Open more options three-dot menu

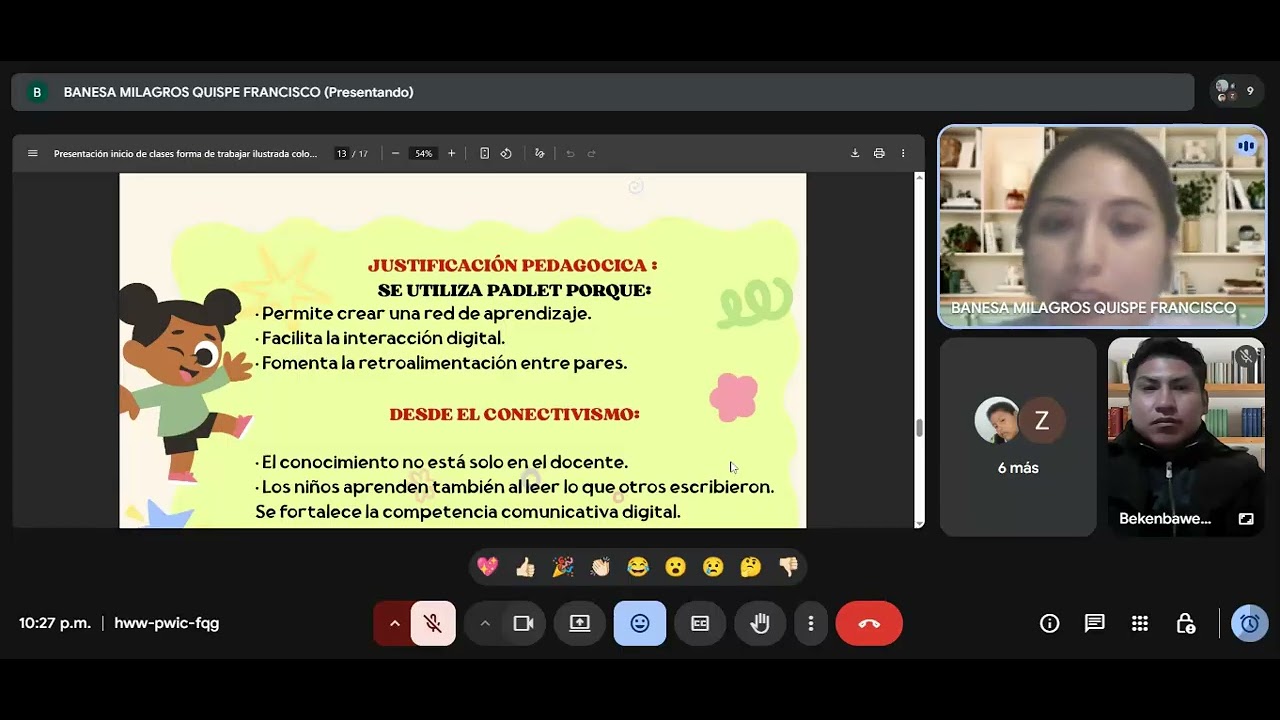coord(810,623)
